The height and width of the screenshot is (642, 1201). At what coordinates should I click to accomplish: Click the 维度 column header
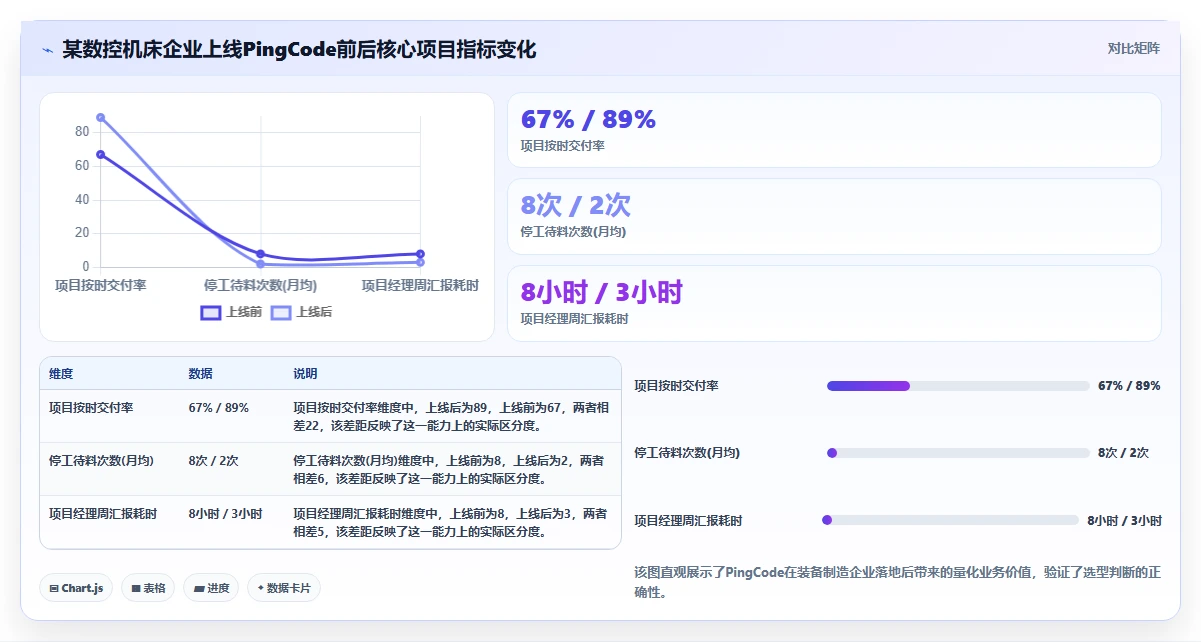tap(61, 374)
